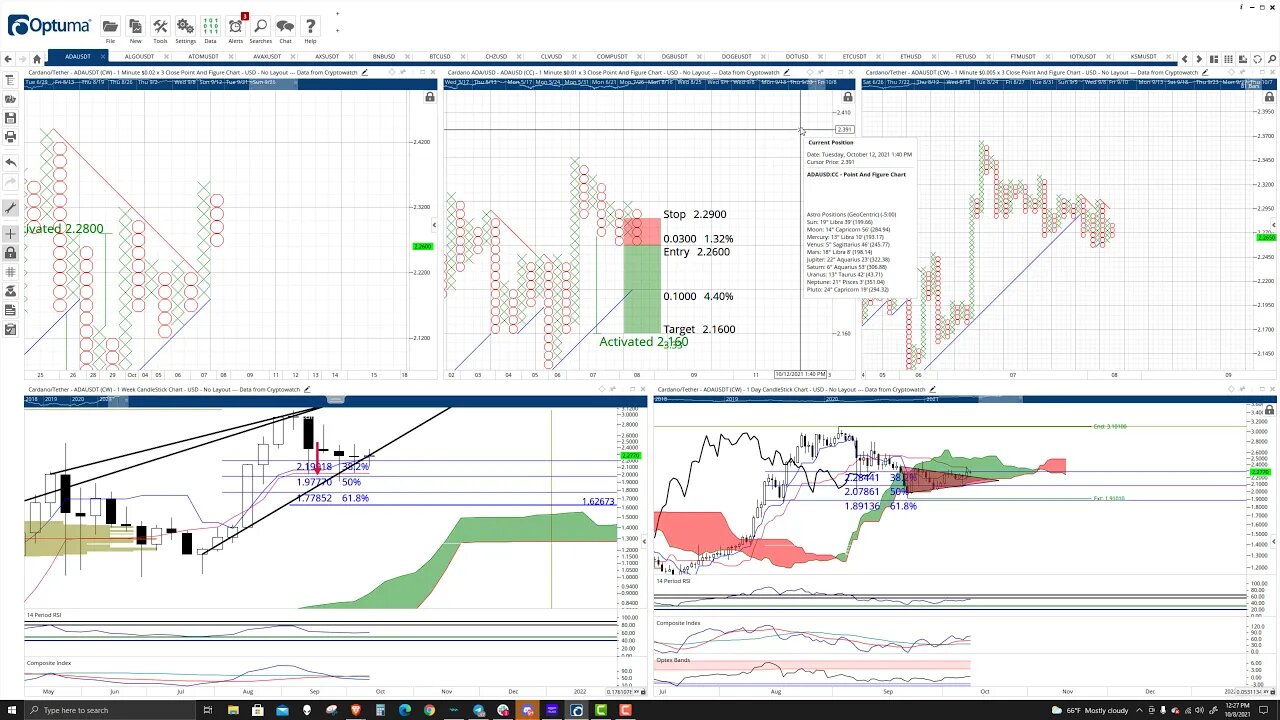
Task: Toggle pin on ADAUSD (CC) chart header
Action: [820, 72]
